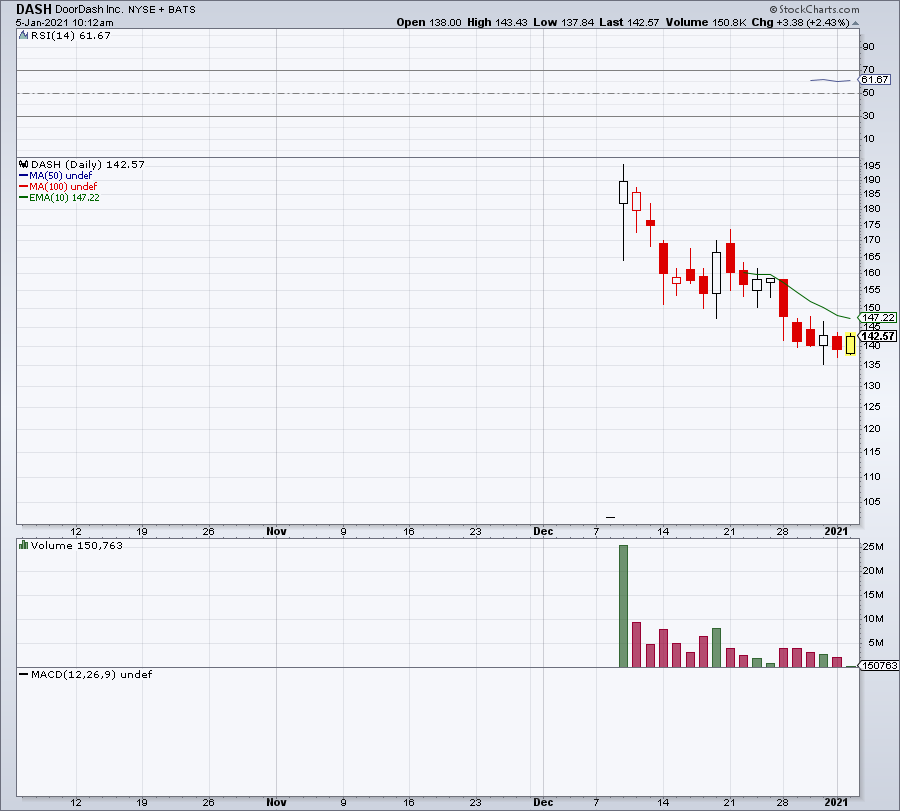This screenshot has width=900, height=811.
Task: Click the Last 142.57 header value
Action: tap(629, 22)
